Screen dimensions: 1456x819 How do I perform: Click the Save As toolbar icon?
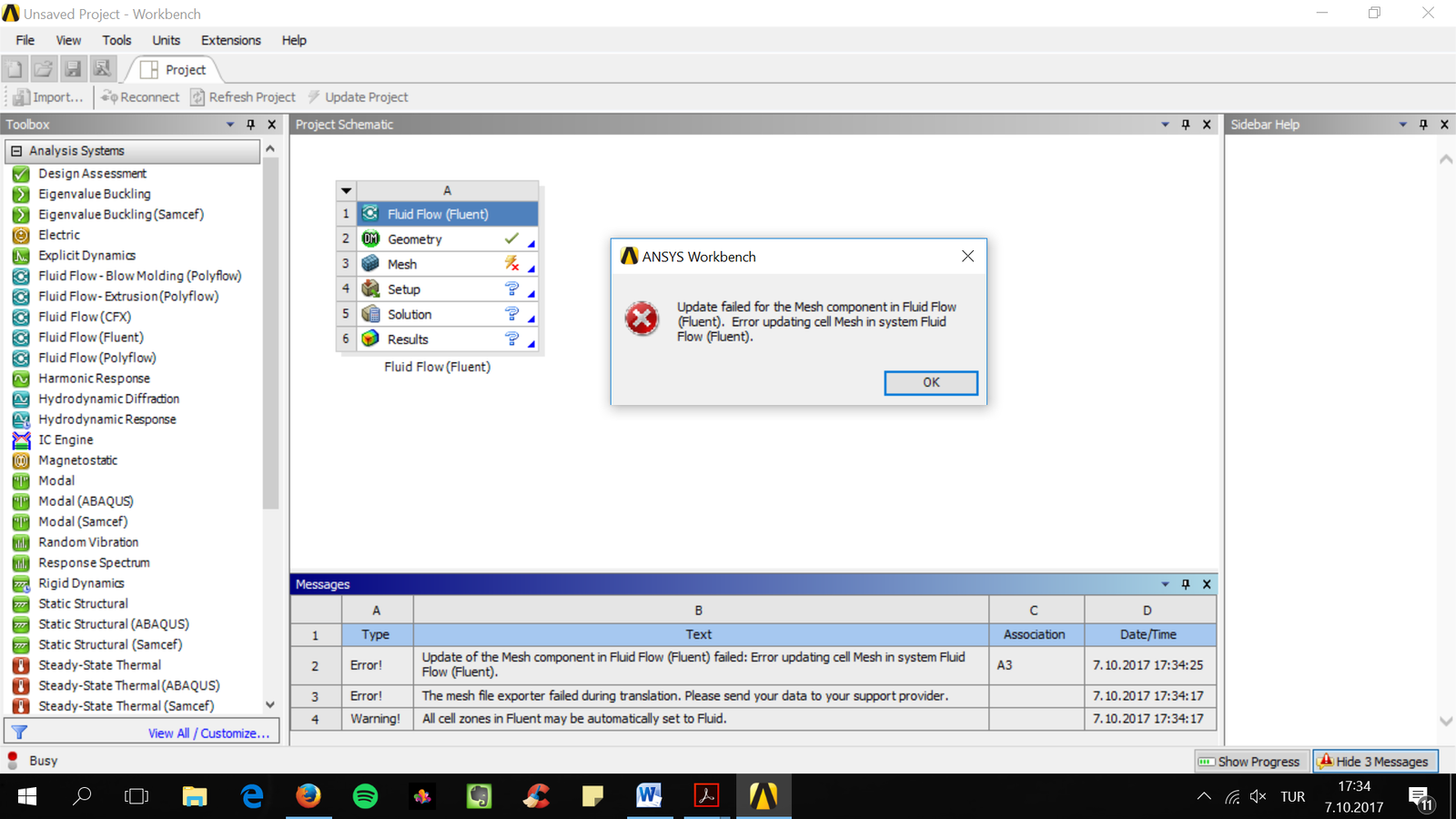(x=102, y=69)
